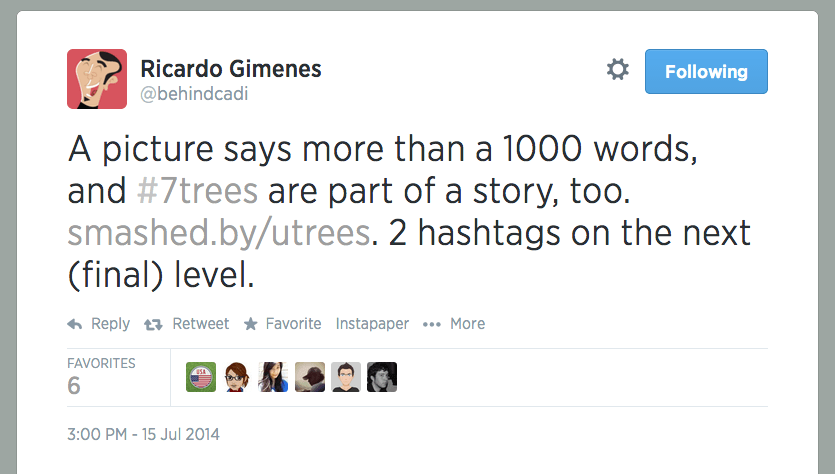Follow the smashed.by/utrees link

tap(219, 233)
